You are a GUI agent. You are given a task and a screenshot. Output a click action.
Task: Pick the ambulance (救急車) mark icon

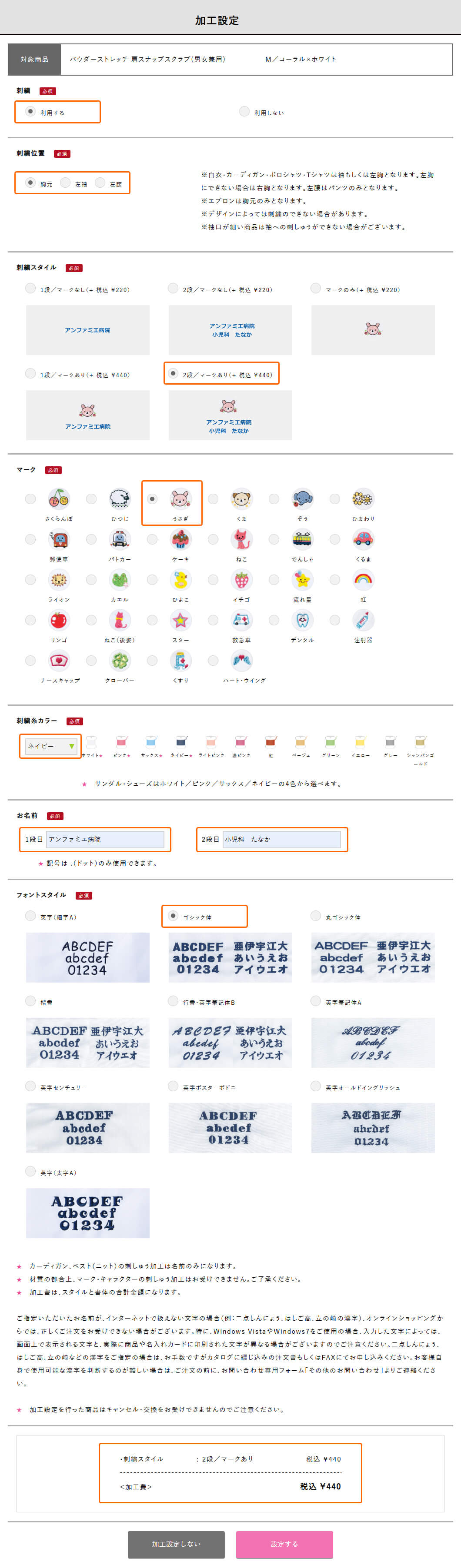[242, 620]
